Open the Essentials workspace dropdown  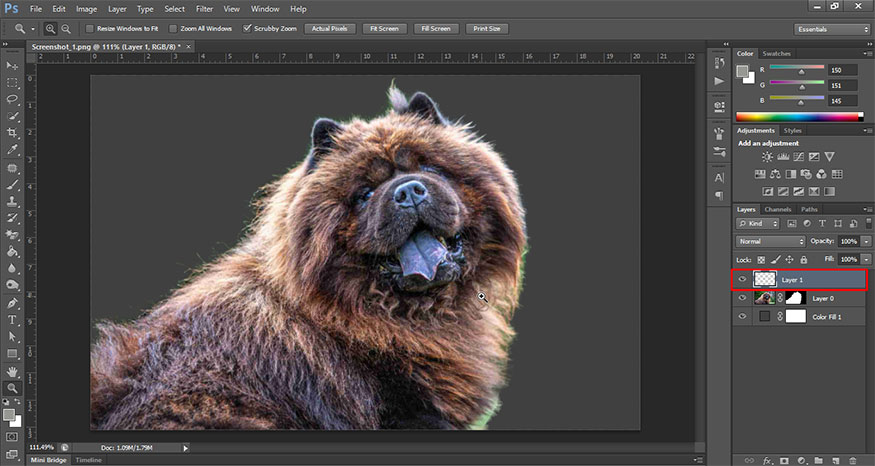[x=831, y=29]
